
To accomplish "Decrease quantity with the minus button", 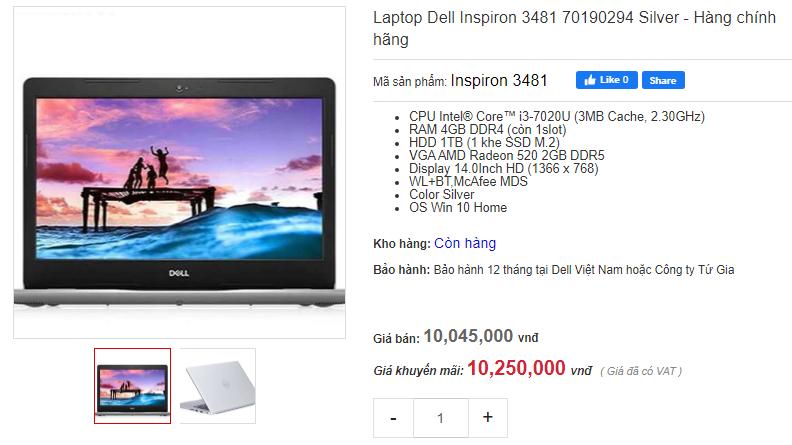I will [x=393, y=418].
